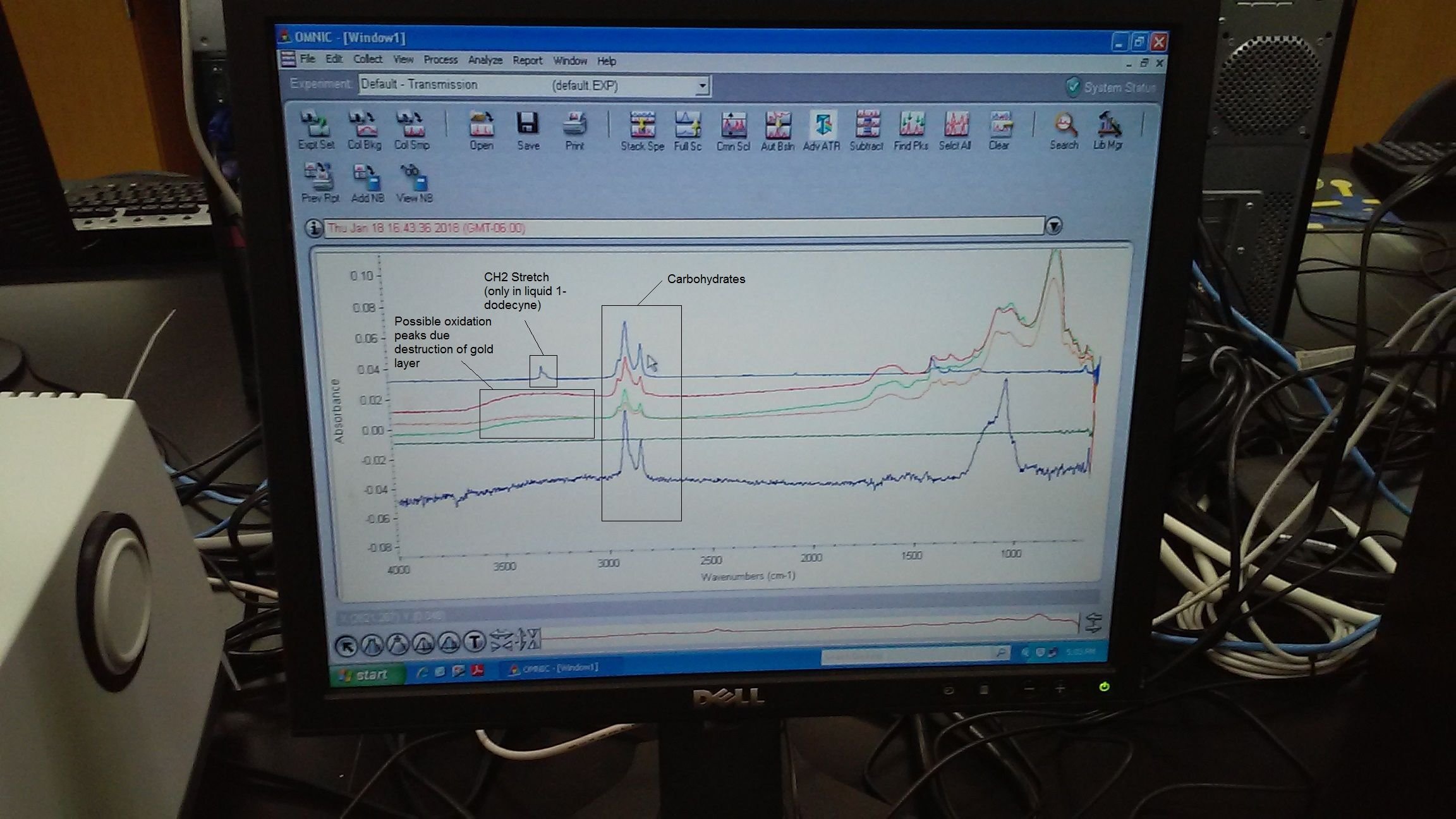Expand the Experiment Default - Transmission dropdown

click(702, 85)
